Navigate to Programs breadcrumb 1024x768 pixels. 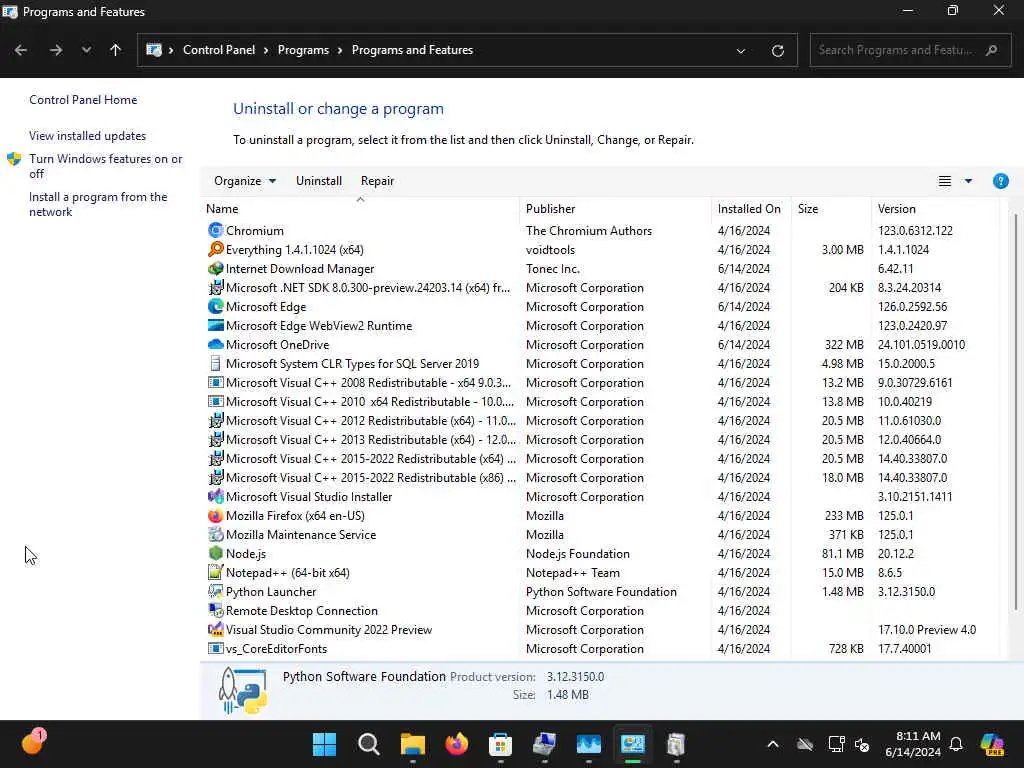click(303, 50)
